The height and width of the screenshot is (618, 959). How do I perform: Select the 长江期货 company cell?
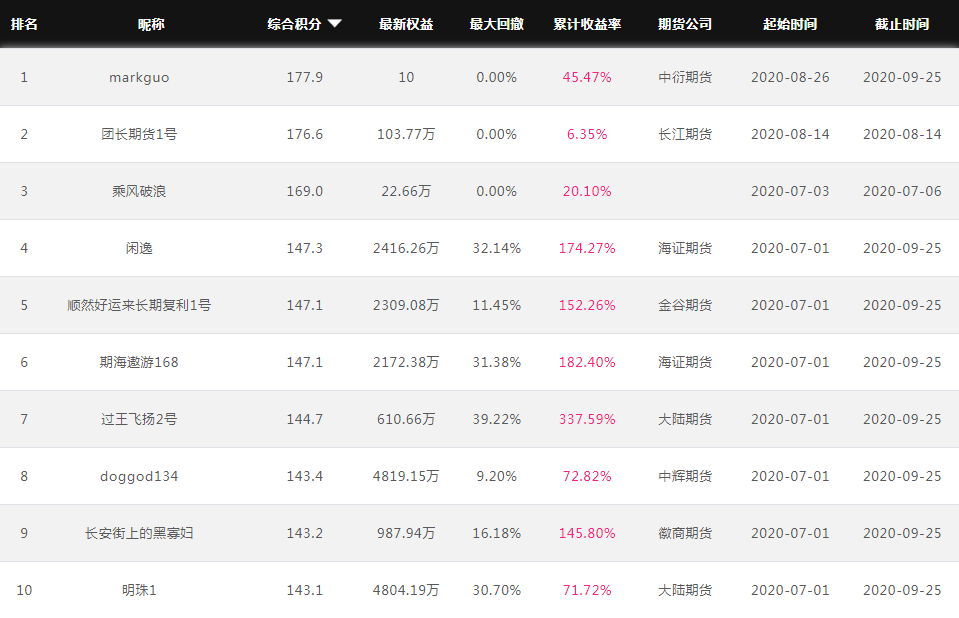(x=685, y=134)
